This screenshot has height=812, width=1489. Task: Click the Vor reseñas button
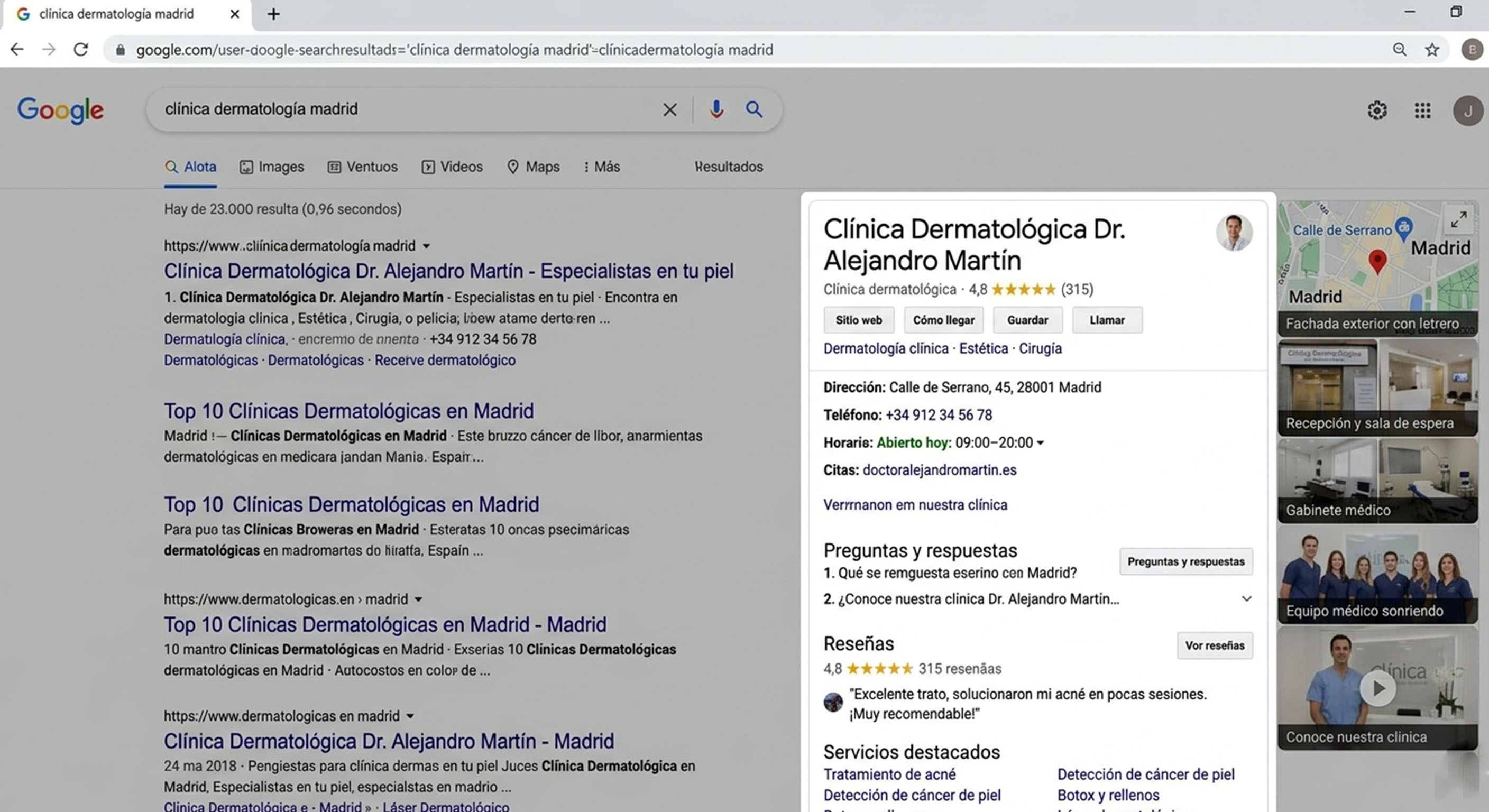point(1215,645)
